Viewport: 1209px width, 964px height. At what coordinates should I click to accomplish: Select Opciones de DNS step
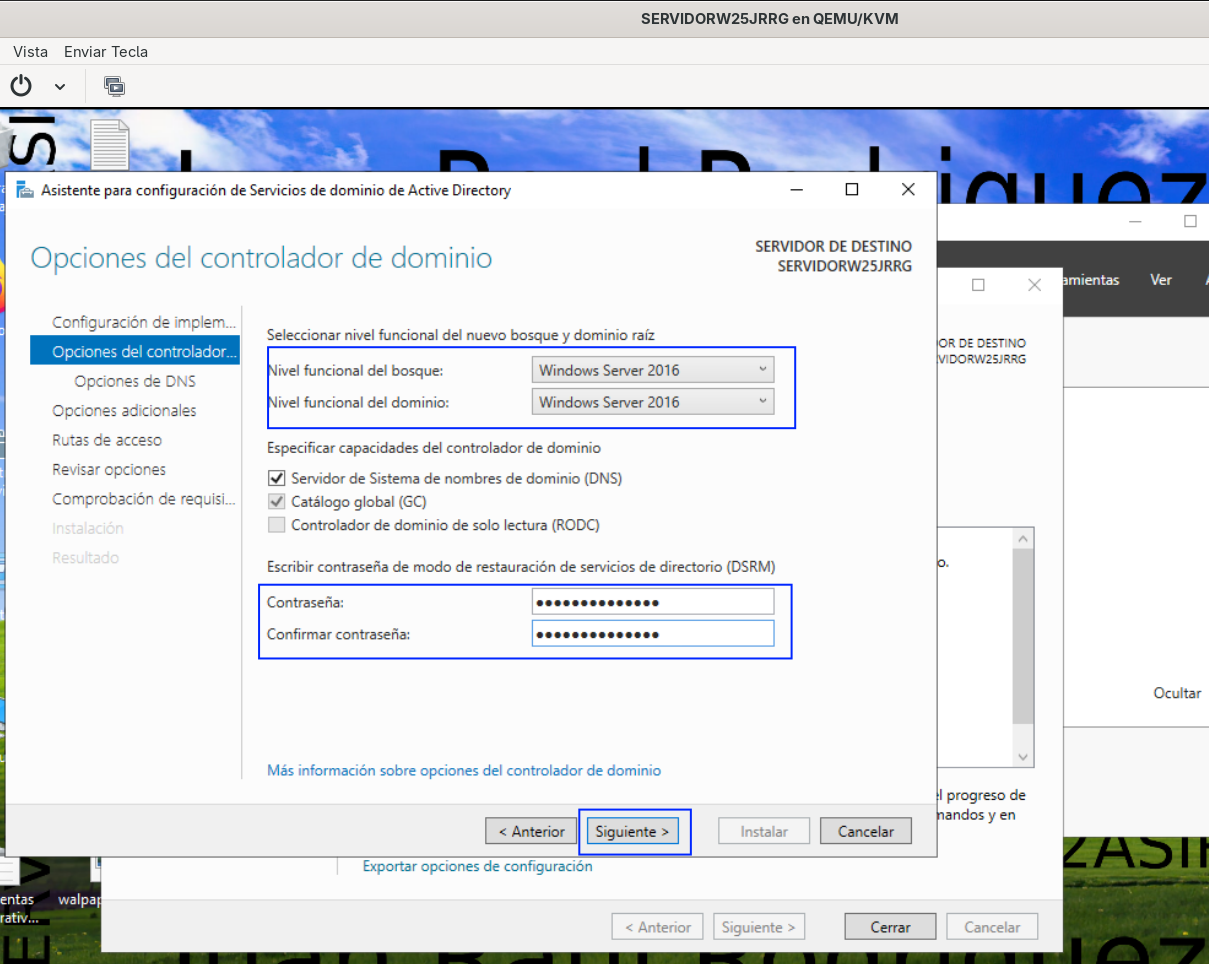point(135,381)
